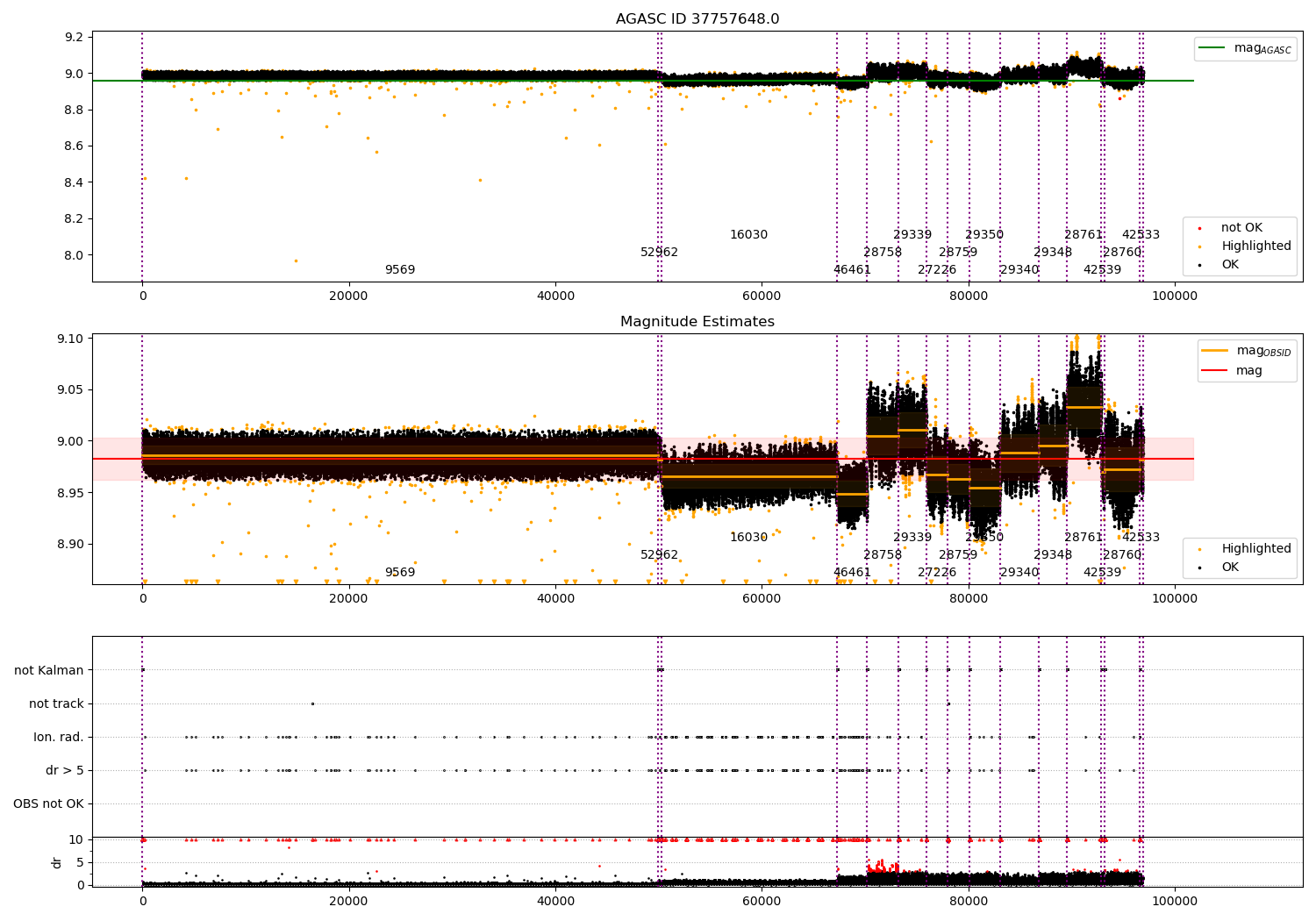Click obsid label 29348 in the top plot
This screenshot has height=921, width=1316.
pyautogui.click(x=1053, y=253)
